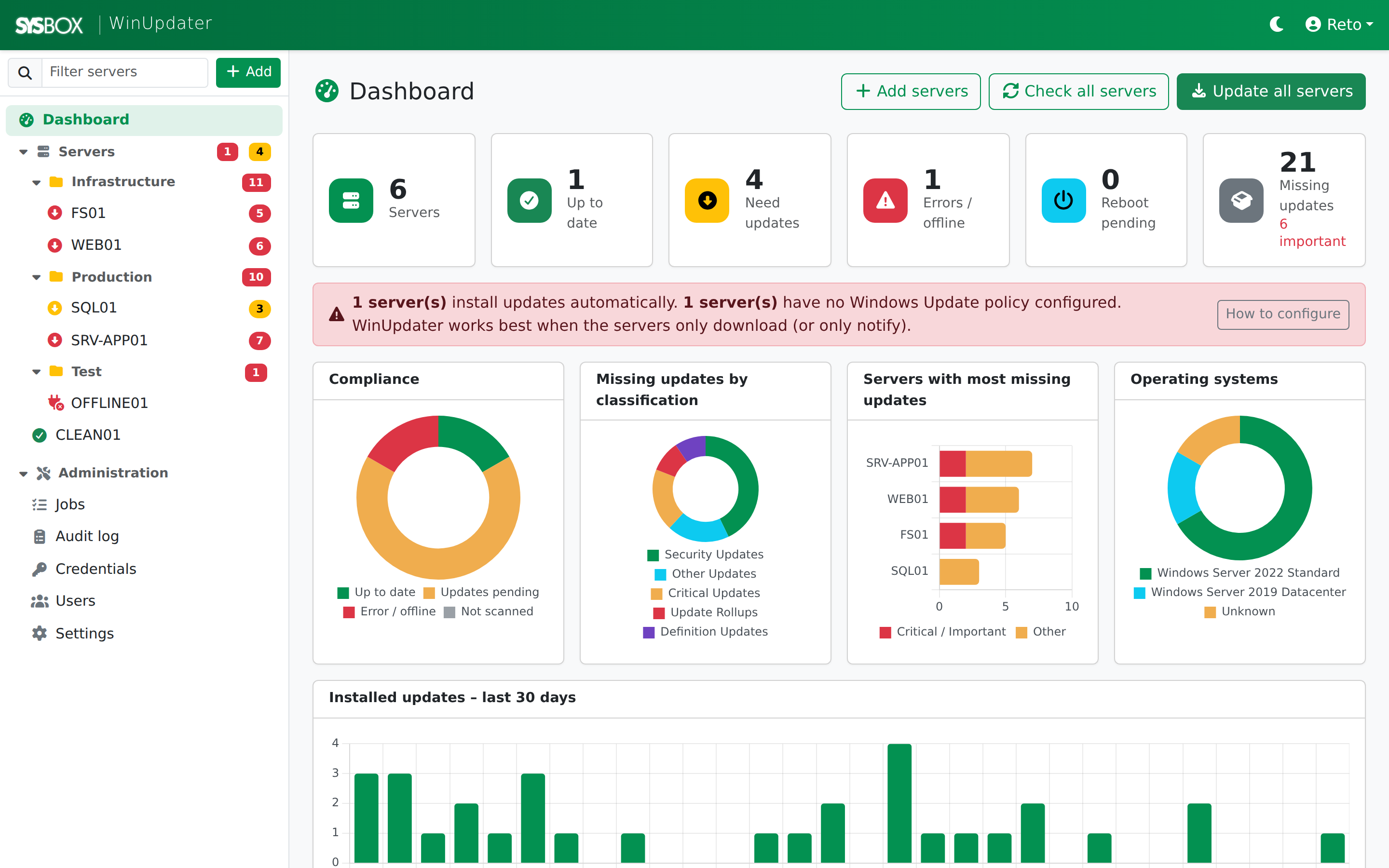The height and width of the screenshot is (868, 1389).
Task: Toggle Security Updates legend swatch
Action: 653,555
